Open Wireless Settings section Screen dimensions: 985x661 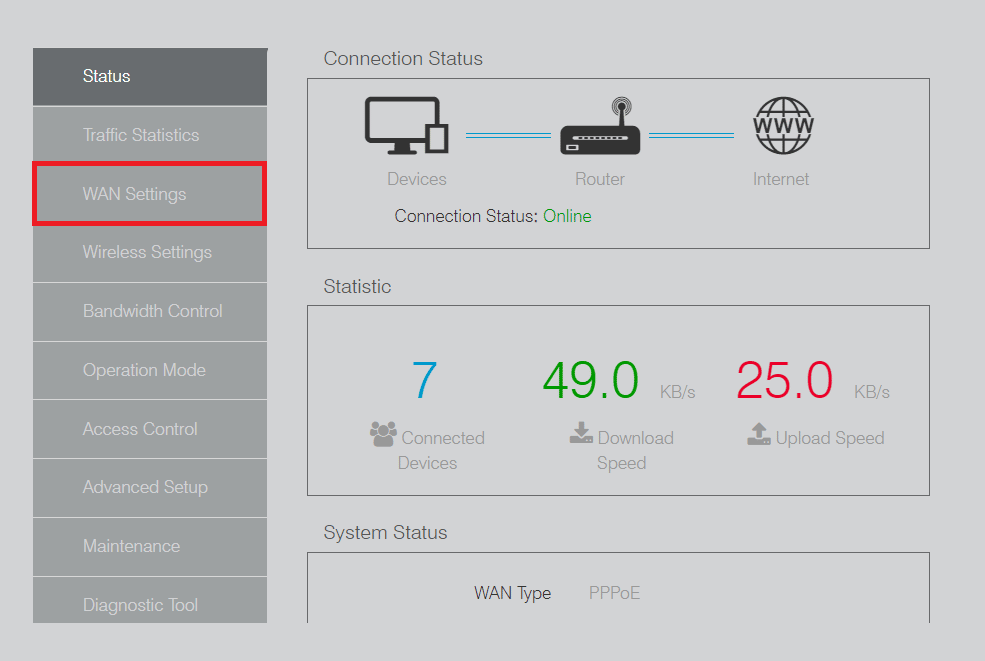[x=150, y=252]
